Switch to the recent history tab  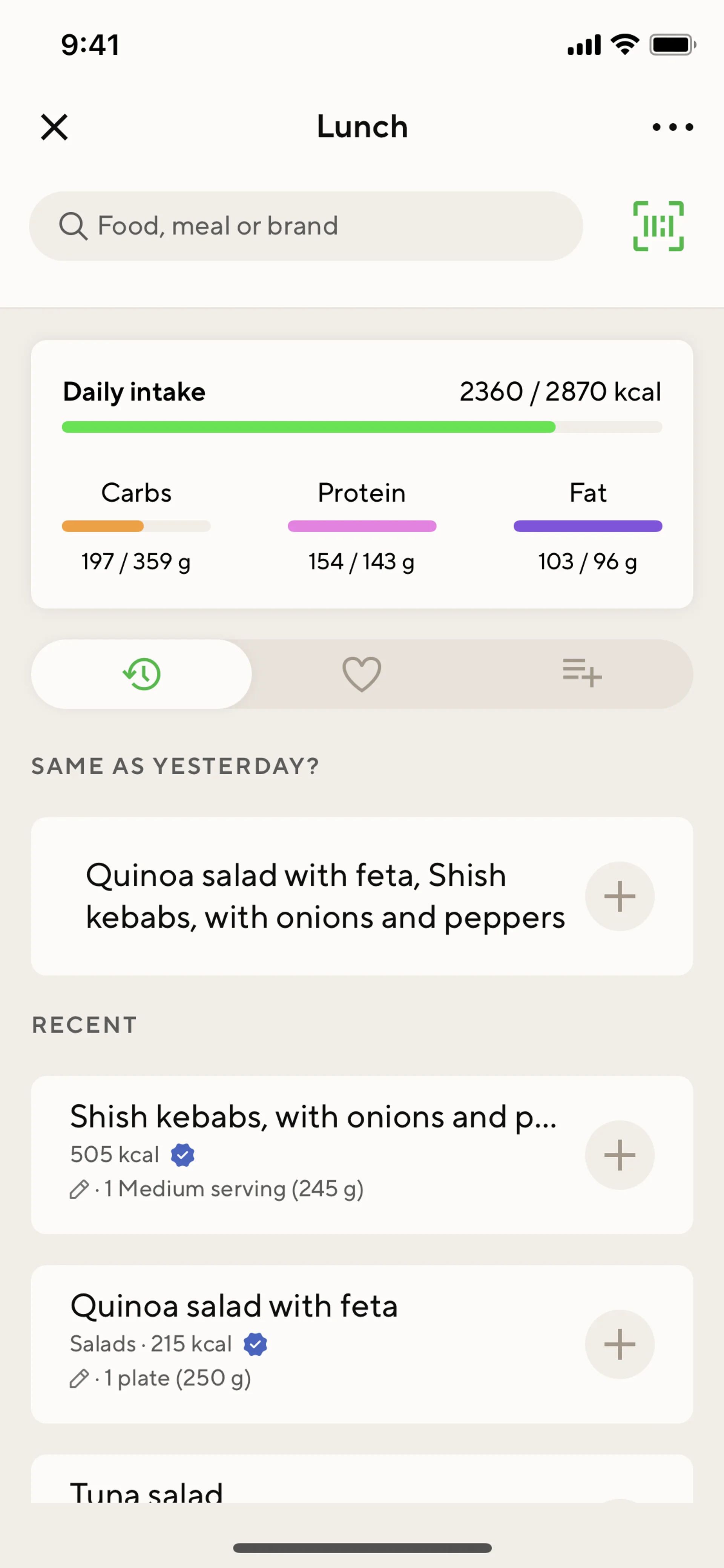pyautogui.click(x=142, y=674)
